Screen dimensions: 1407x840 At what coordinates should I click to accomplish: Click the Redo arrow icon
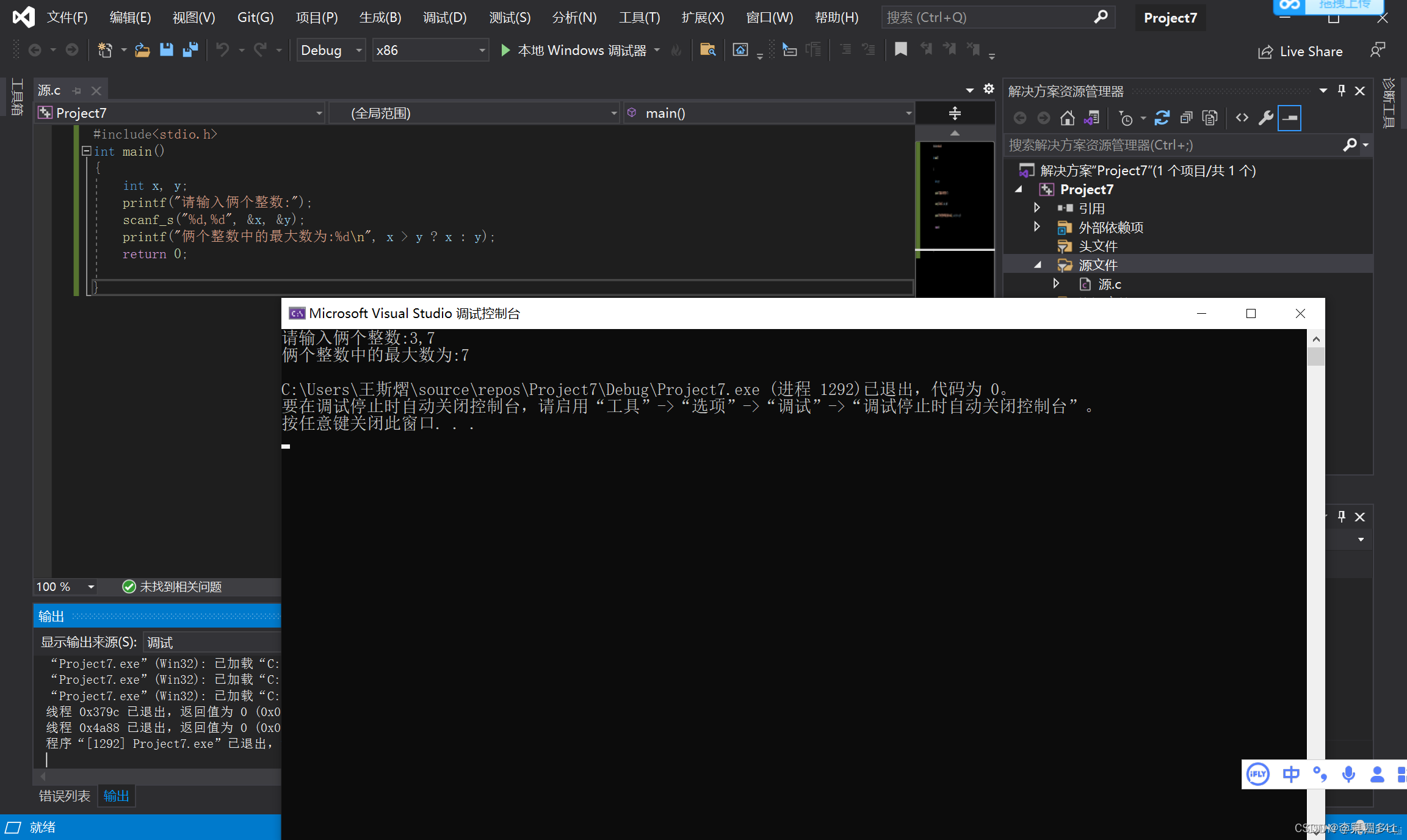coord(261,50)
